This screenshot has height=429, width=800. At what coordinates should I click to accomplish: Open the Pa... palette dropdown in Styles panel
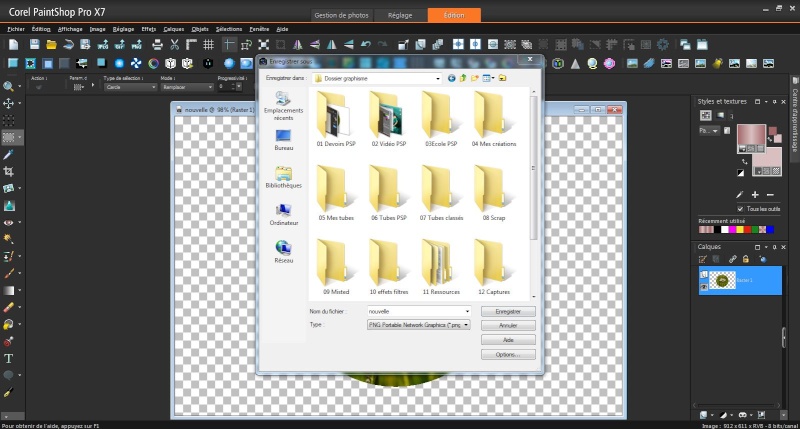click(709, 131)
